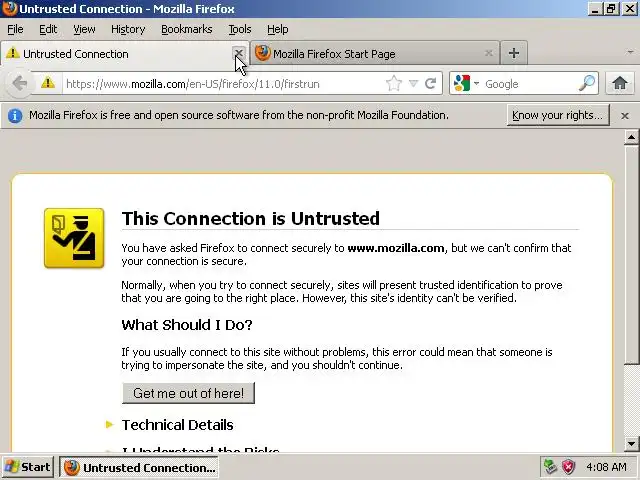Open the Edit menu
The width and height of the screenshot is (640, 480).
tap(48, 29)
